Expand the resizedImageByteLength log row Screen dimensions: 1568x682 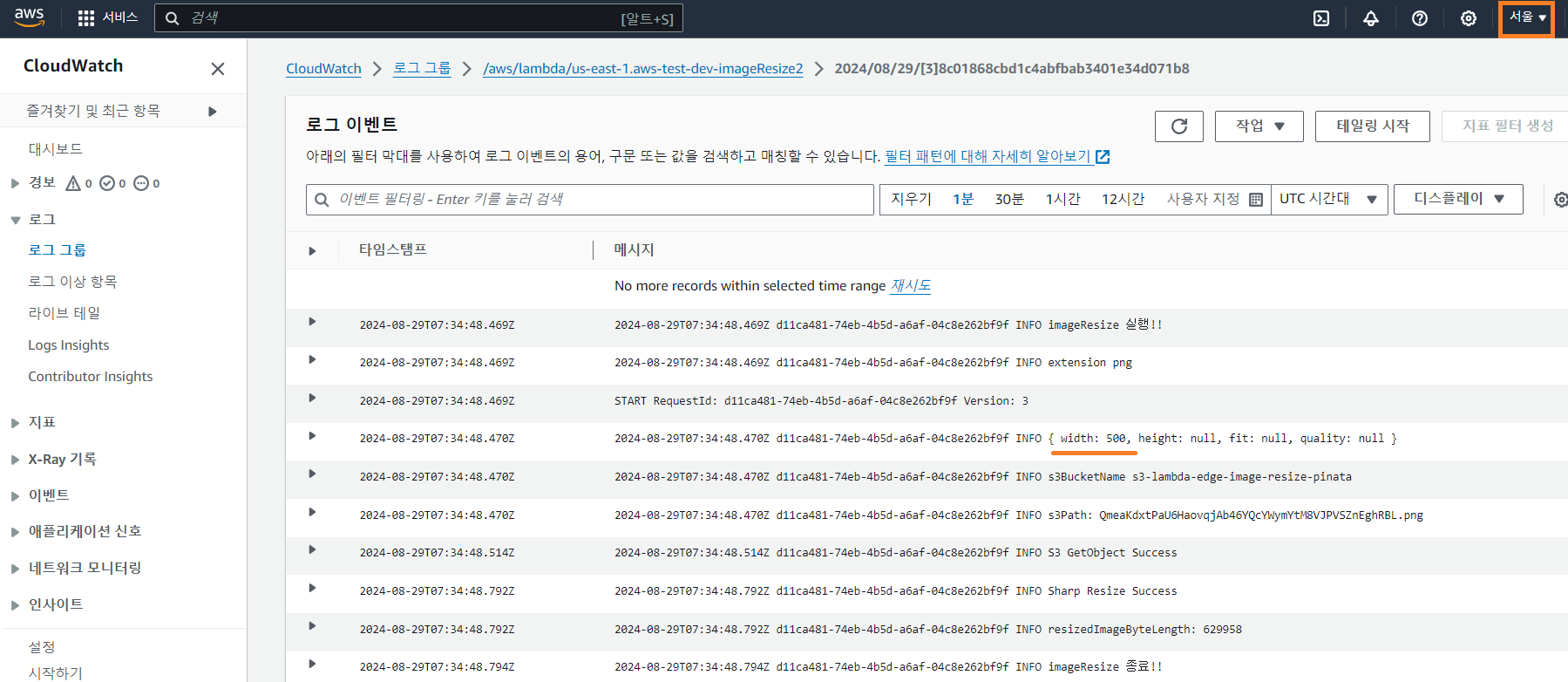click(312, 626)
